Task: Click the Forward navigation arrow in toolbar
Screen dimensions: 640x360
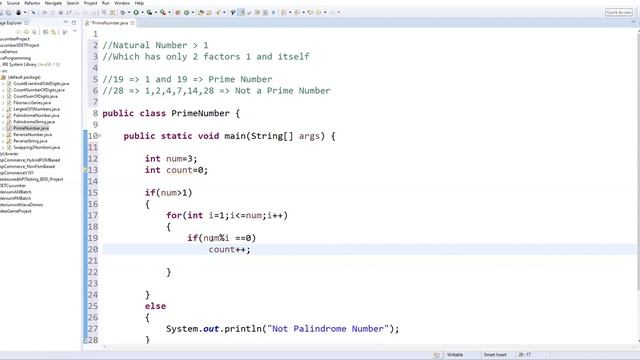Action: click(x=332, y=12)
